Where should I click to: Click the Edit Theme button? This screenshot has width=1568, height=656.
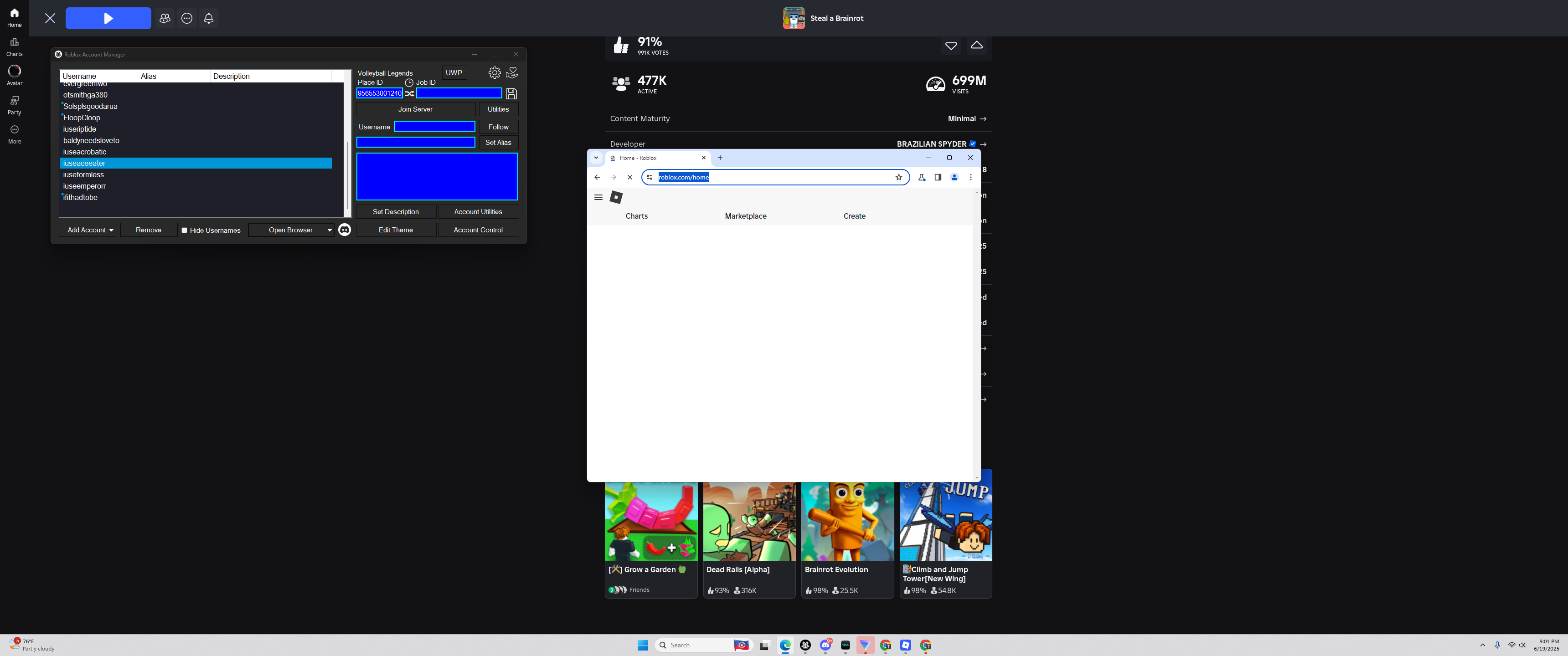(396, 230)
